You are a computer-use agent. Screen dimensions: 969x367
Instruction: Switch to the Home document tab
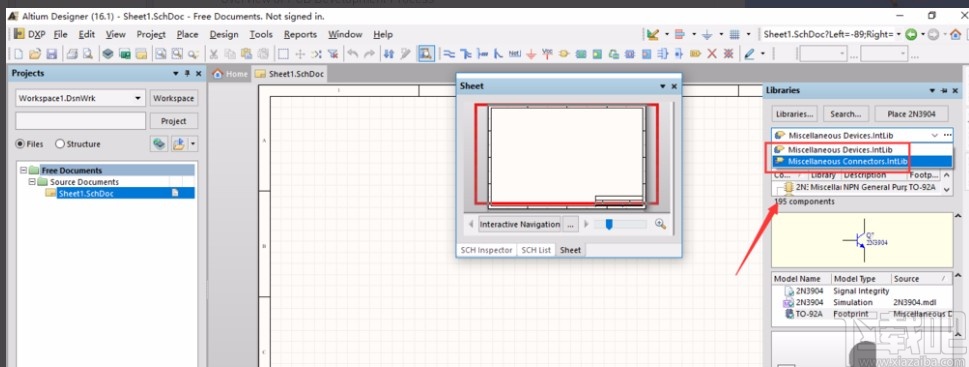point(230,74)
